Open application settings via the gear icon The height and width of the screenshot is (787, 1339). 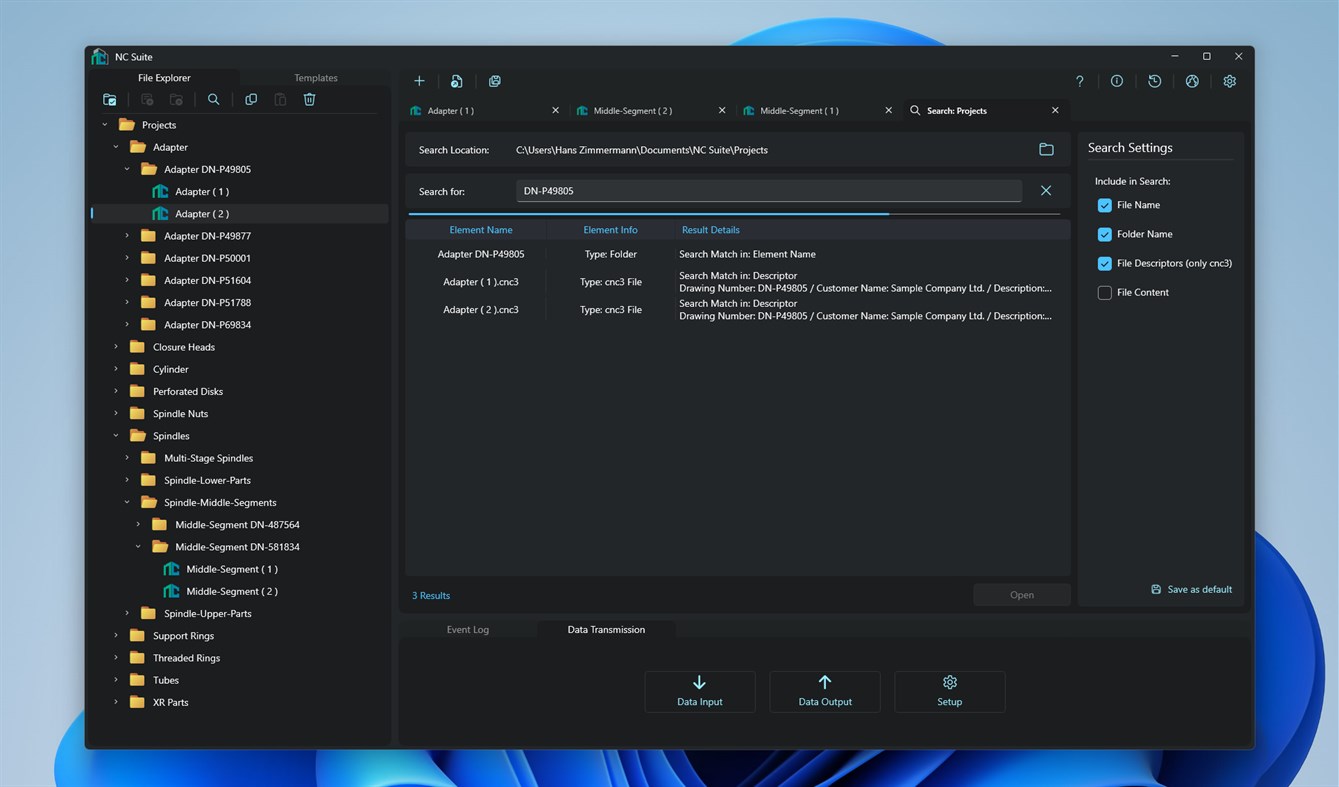point(1229,81)
